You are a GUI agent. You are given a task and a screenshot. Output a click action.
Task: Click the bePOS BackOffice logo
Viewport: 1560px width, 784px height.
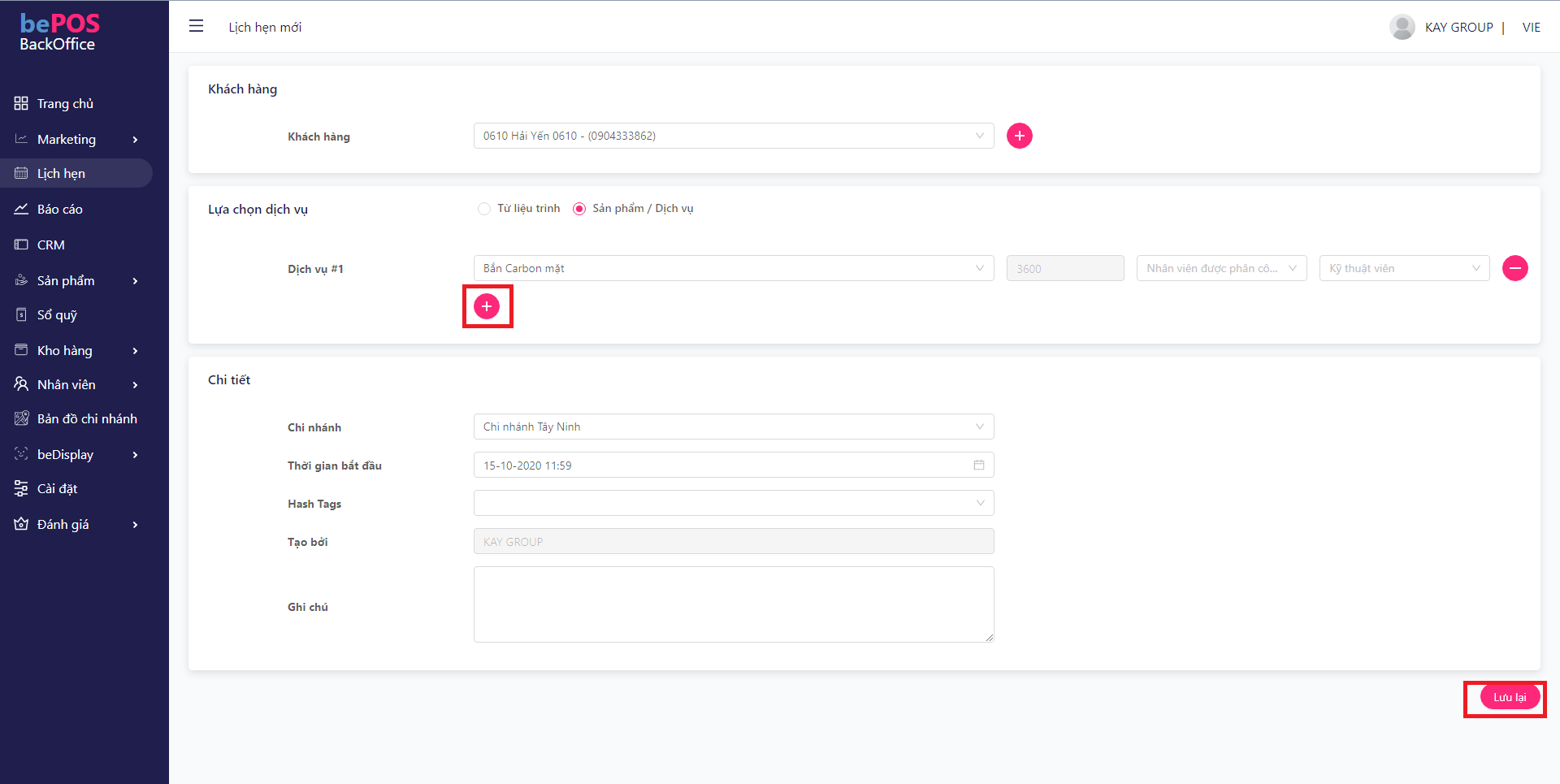click(x=58, y=32)
